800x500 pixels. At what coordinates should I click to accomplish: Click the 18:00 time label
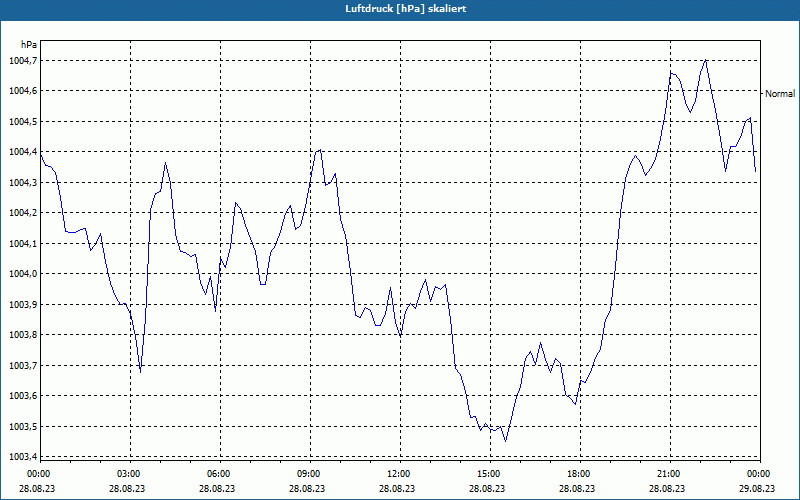[x=580, y=474]
